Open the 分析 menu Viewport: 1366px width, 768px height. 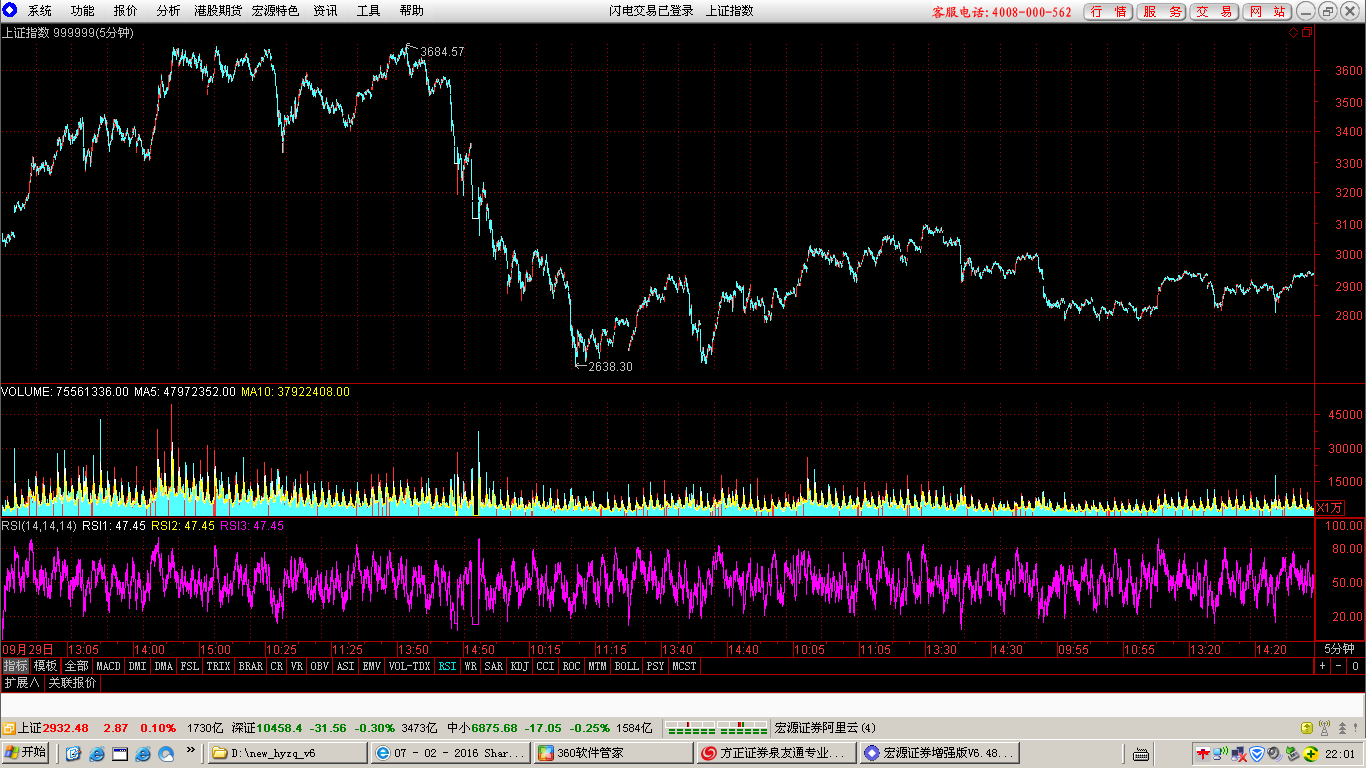[x=169, y=11]
